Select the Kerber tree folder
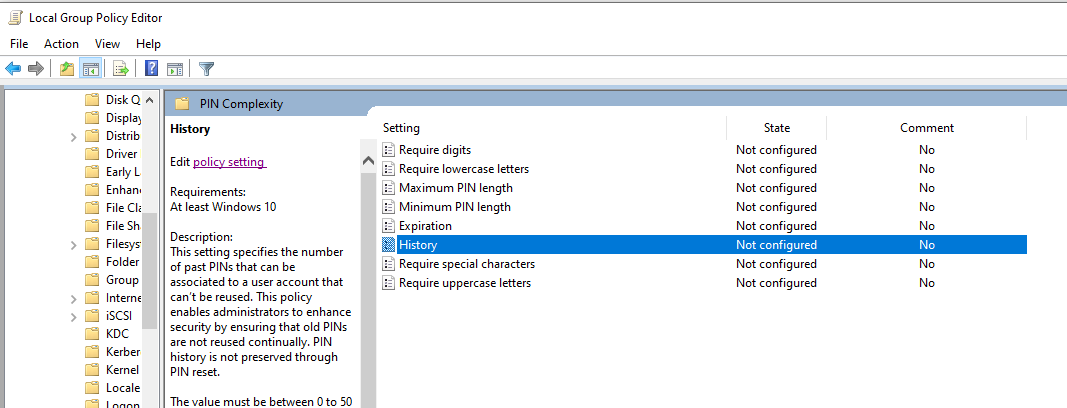The width and height of the screenshot is (1067, 408). [x=123, y=352]
